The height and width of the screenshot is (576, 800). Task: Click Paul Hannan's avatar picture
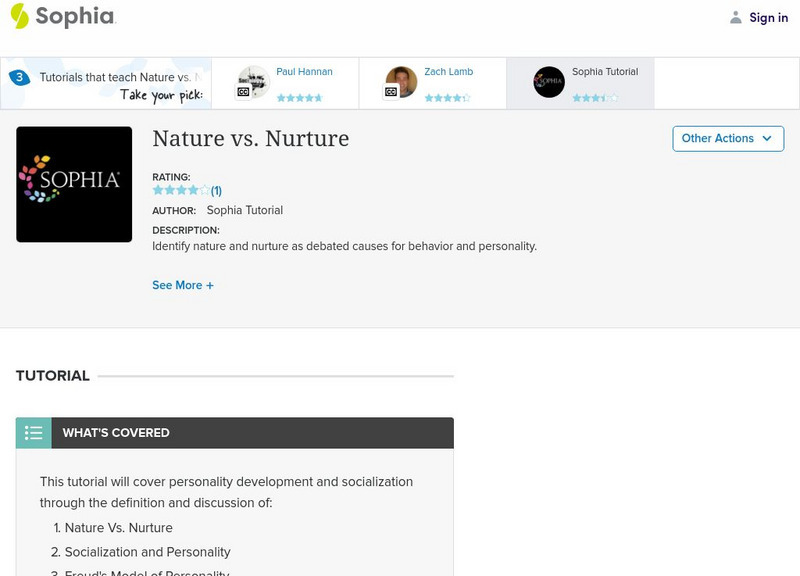(254, 80)
